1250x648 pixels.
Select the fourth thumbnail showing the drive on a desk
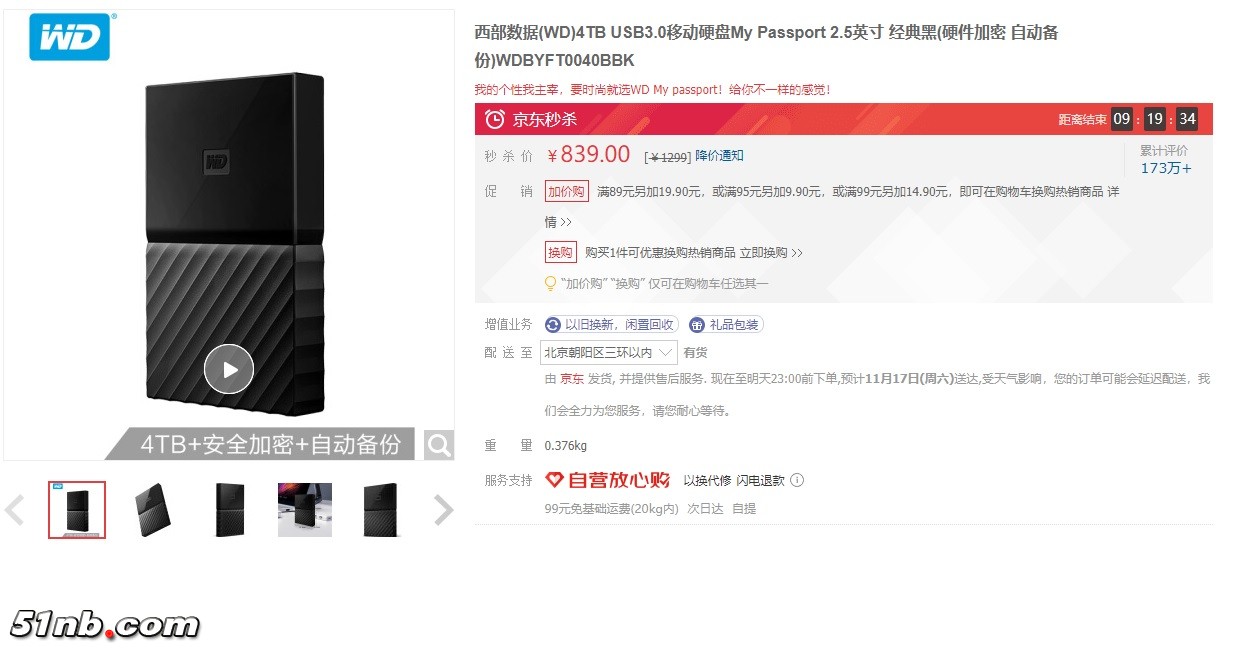[x=305, y=510]
